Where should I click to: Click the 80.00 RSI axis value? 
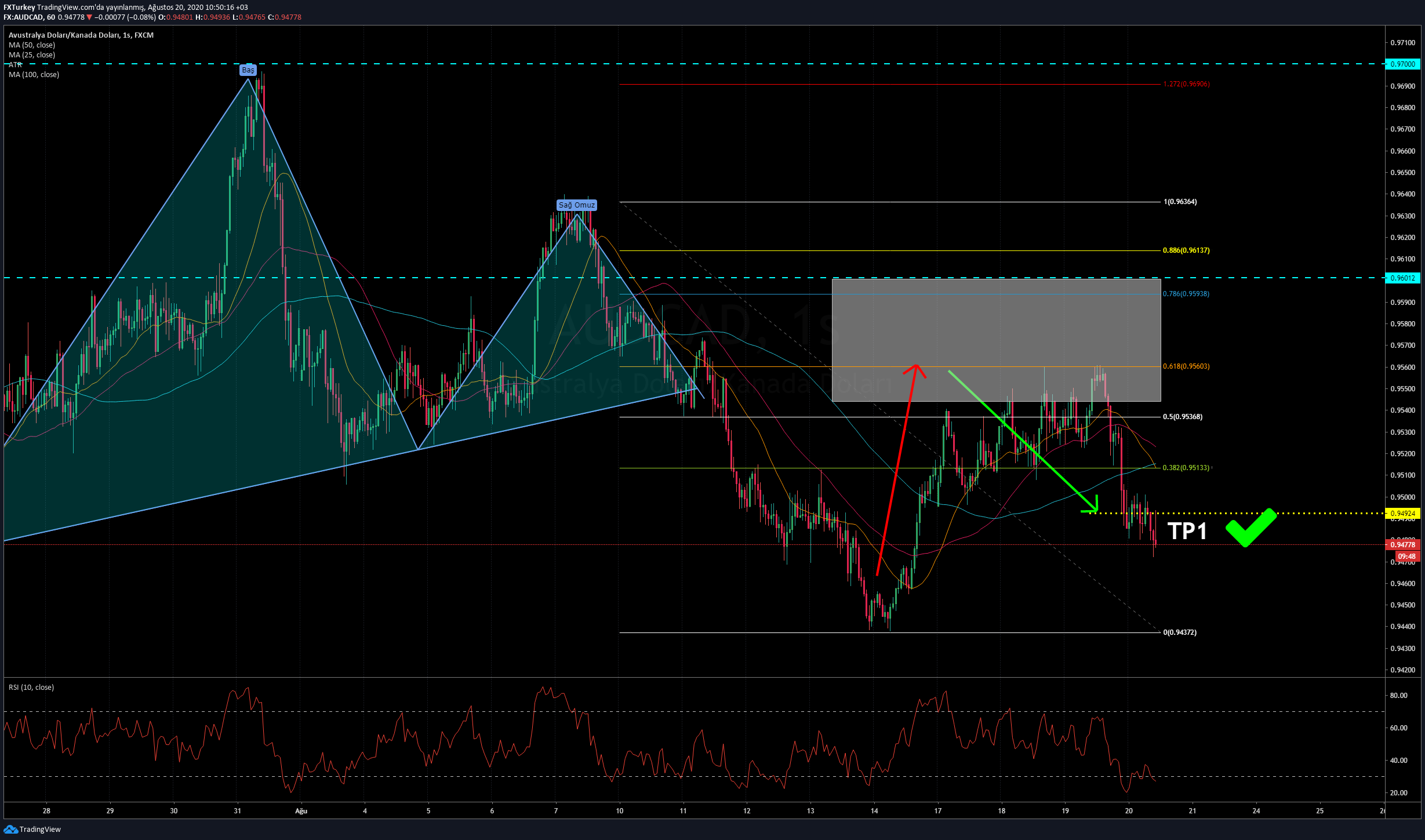pyautogui.click(x=1399, y=696)
